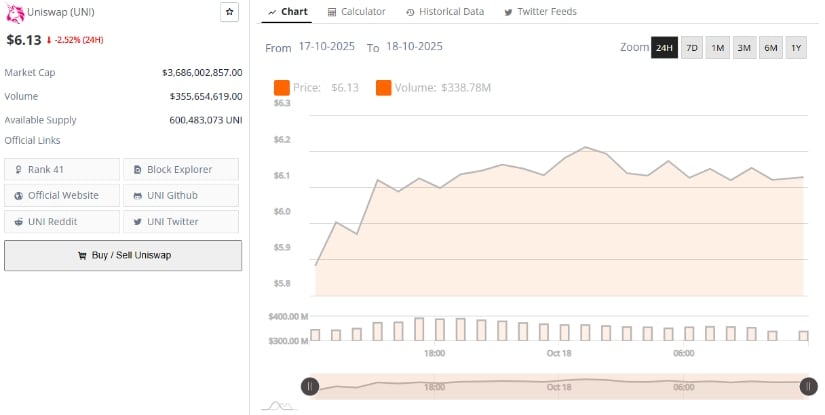Toggle the orange Price legend swatch
The width and height of the screenshot is (825, 415).
[281, 88]
